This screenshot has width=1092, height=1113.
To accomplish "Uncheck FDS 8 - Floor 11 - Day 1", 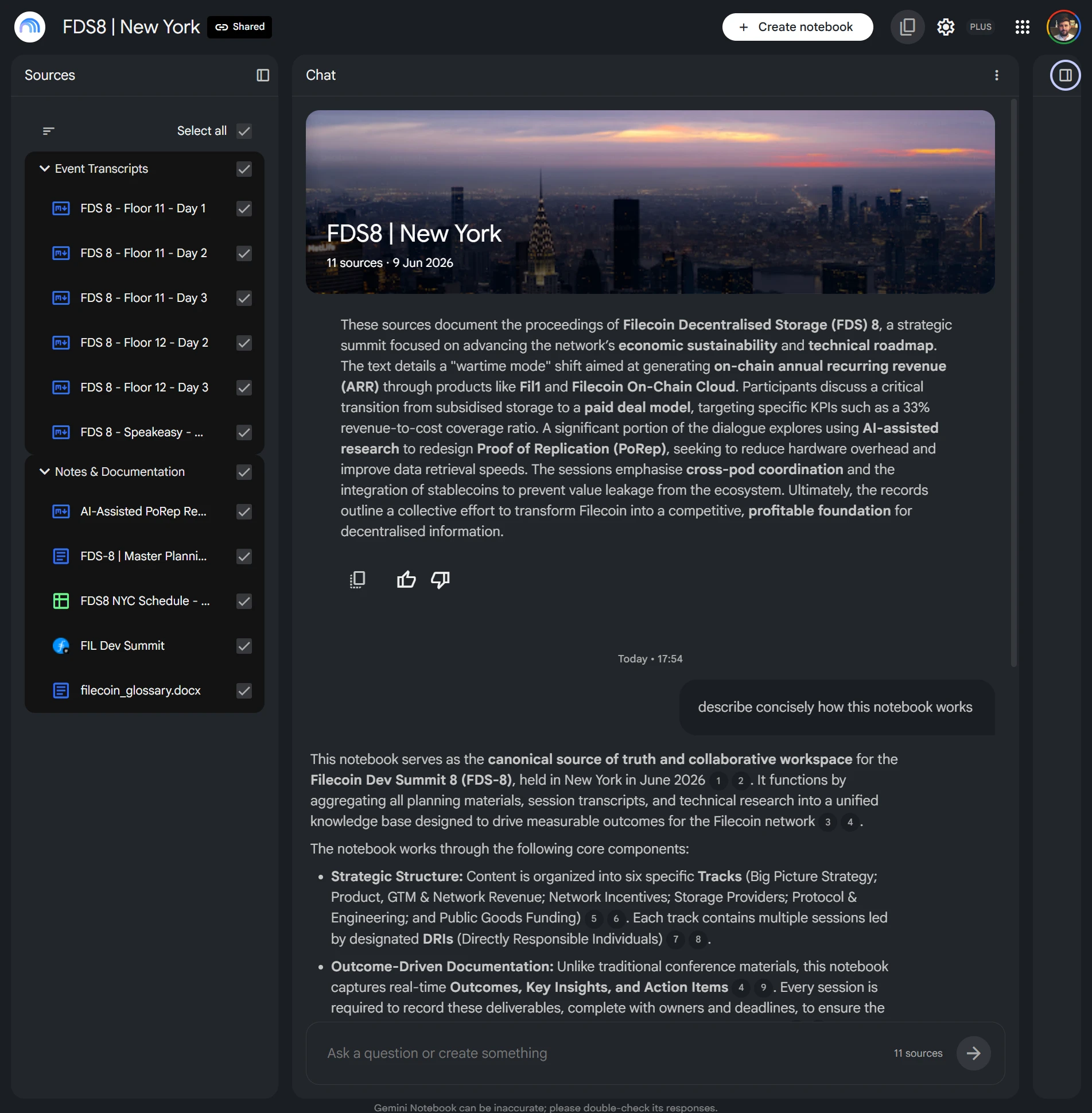I will click(244, 208).
